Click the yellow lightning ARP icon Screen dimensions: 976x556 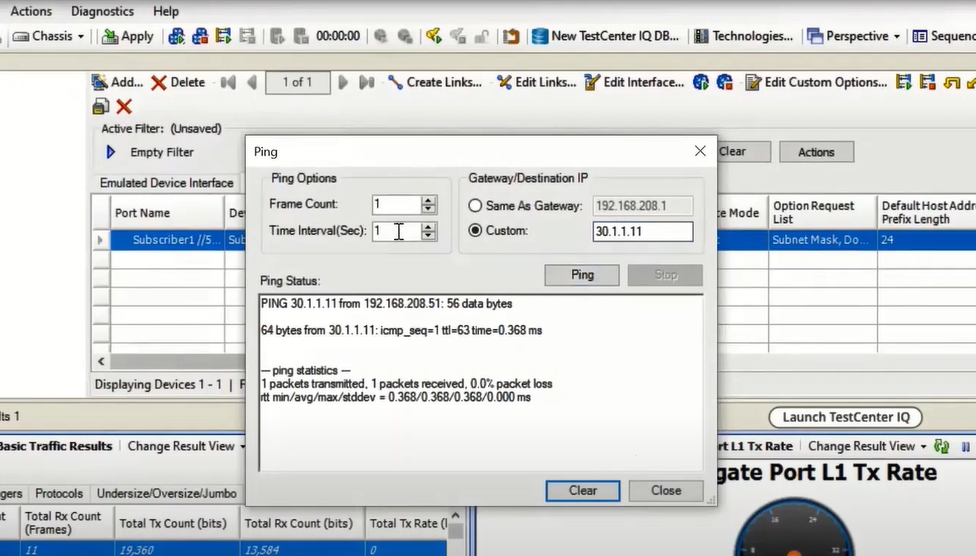[x=434, y=36]
